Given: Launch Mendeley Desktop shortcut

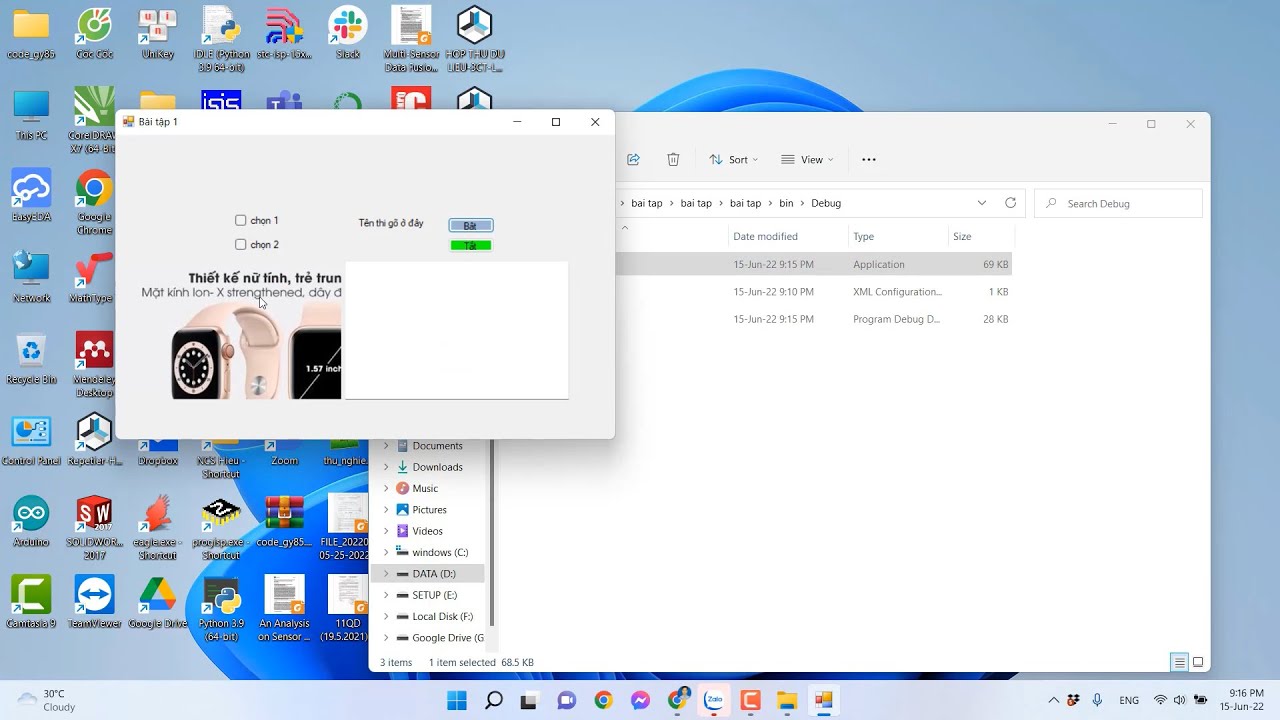Looking at the screenshot, I should (94, 364).
